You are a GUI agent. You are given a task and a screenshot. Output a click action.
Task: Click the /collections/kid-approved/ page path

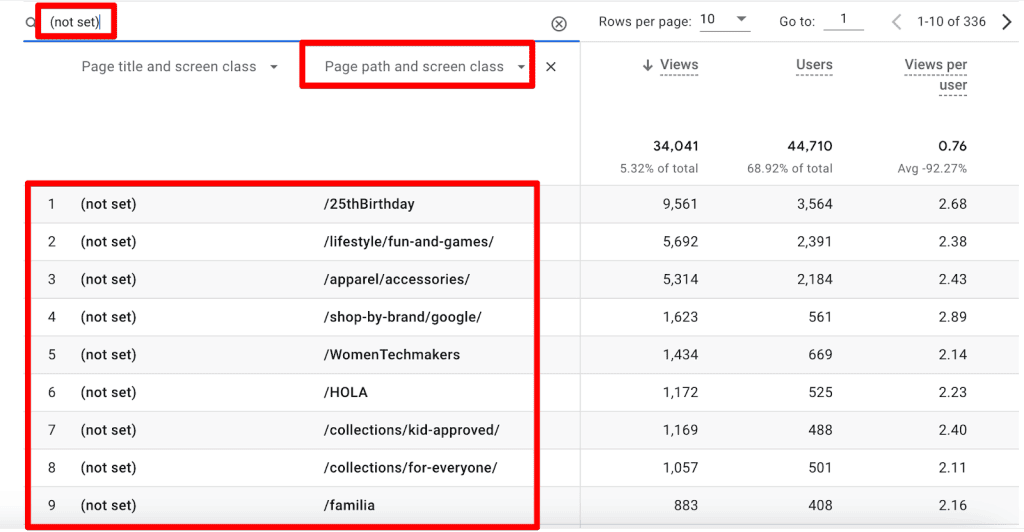(411, 430)
